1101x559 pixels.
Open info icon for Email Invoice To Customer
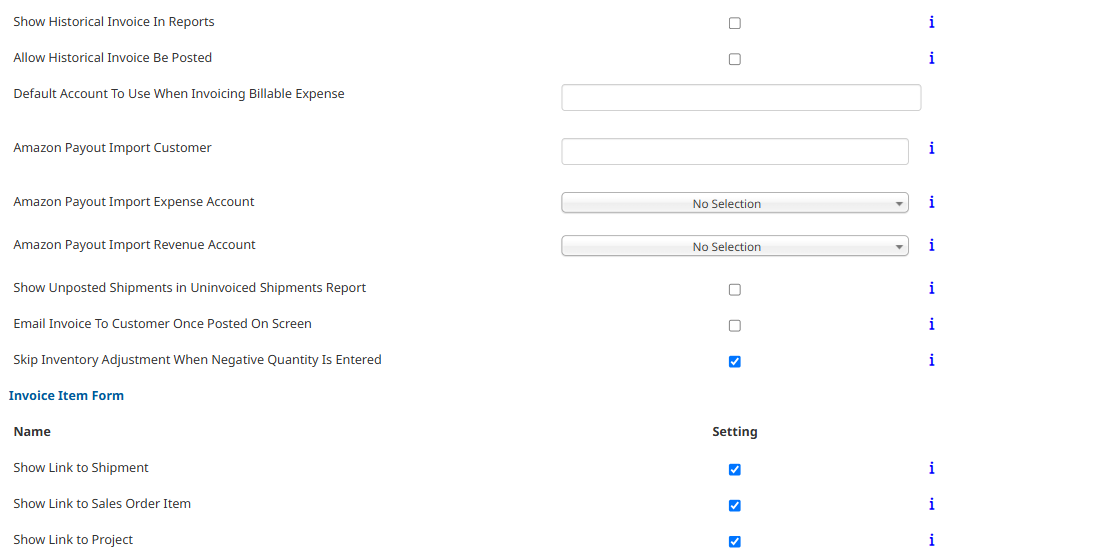931,323
